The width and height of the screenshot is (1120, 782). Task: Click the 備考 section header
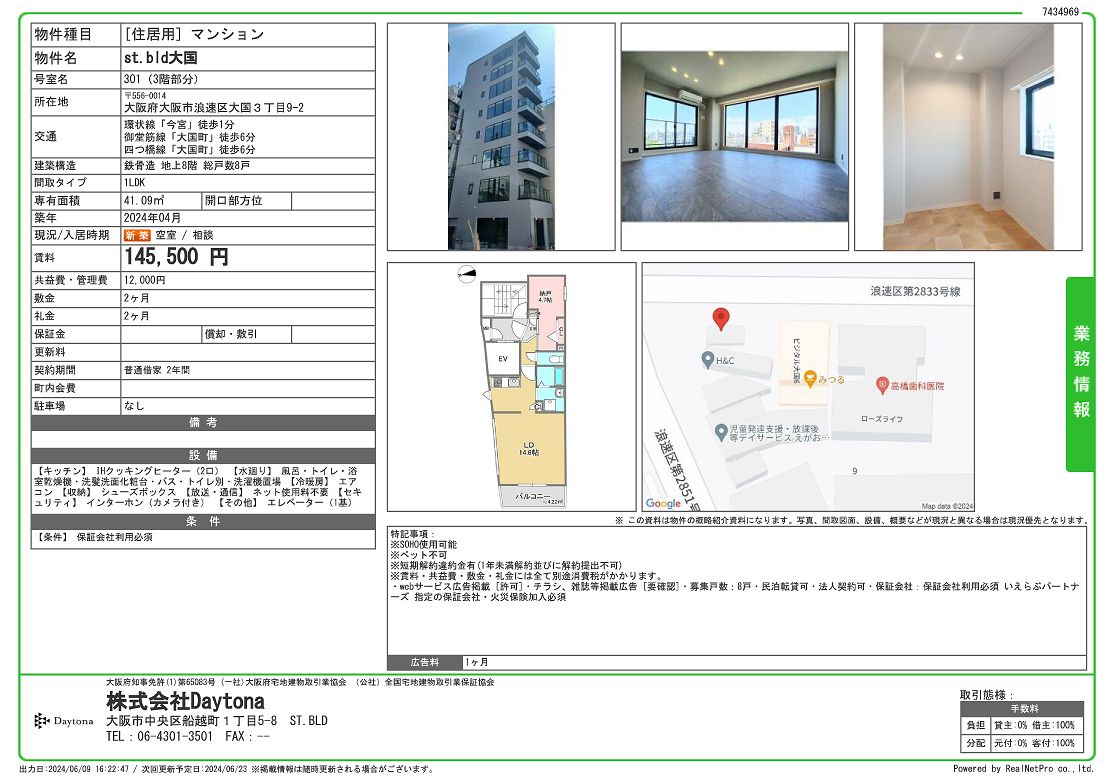[x=203, y=423]
